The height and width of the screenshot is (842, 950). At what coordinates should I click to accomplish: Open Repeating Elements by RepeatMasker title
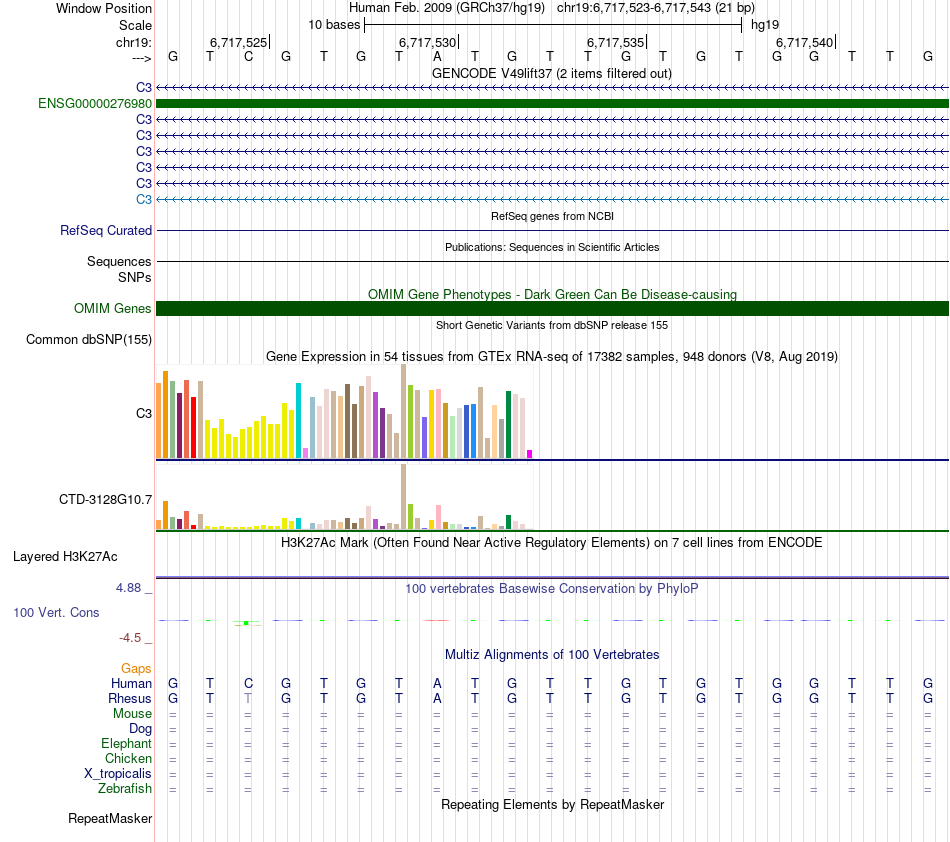click(552, 804)
